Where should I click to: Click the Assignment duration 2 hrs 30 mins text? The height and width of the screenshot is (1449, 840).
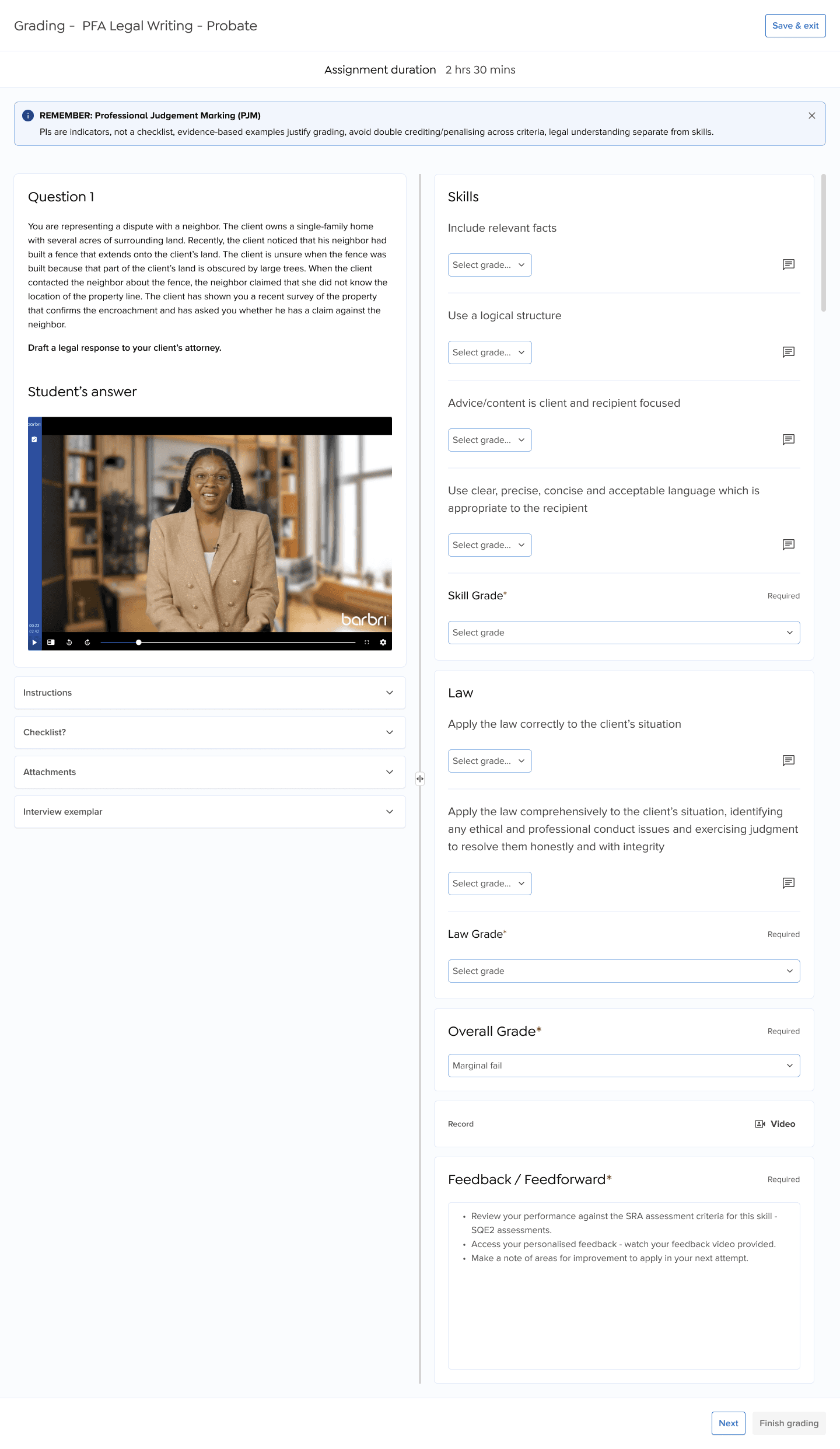pos(420,69)
